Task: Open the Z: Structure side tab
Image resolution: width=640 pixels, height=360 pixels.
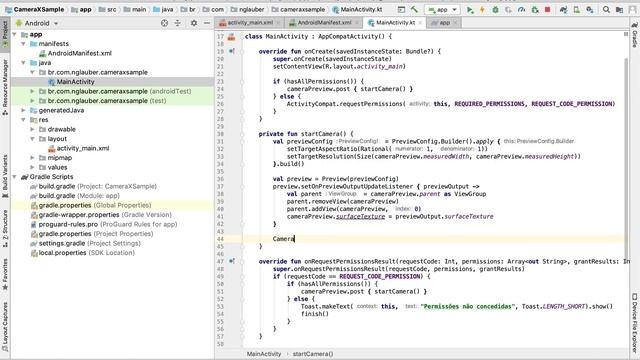Action: coord(5,228)
